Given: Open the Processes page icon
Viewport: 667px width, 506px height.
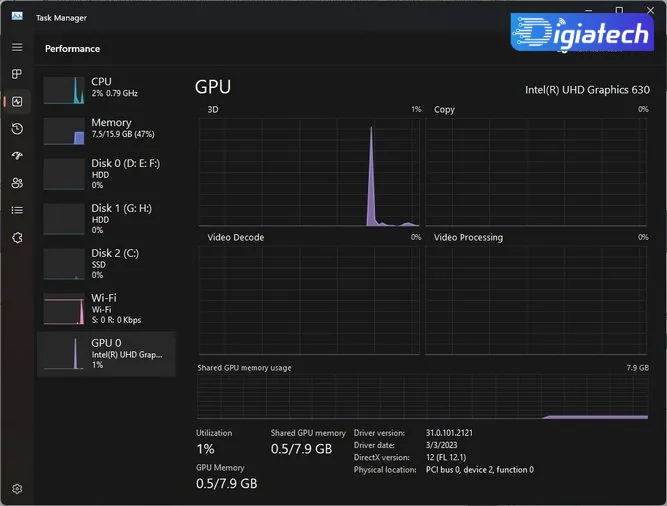Looking at the screenshot, I should point(17,74).
